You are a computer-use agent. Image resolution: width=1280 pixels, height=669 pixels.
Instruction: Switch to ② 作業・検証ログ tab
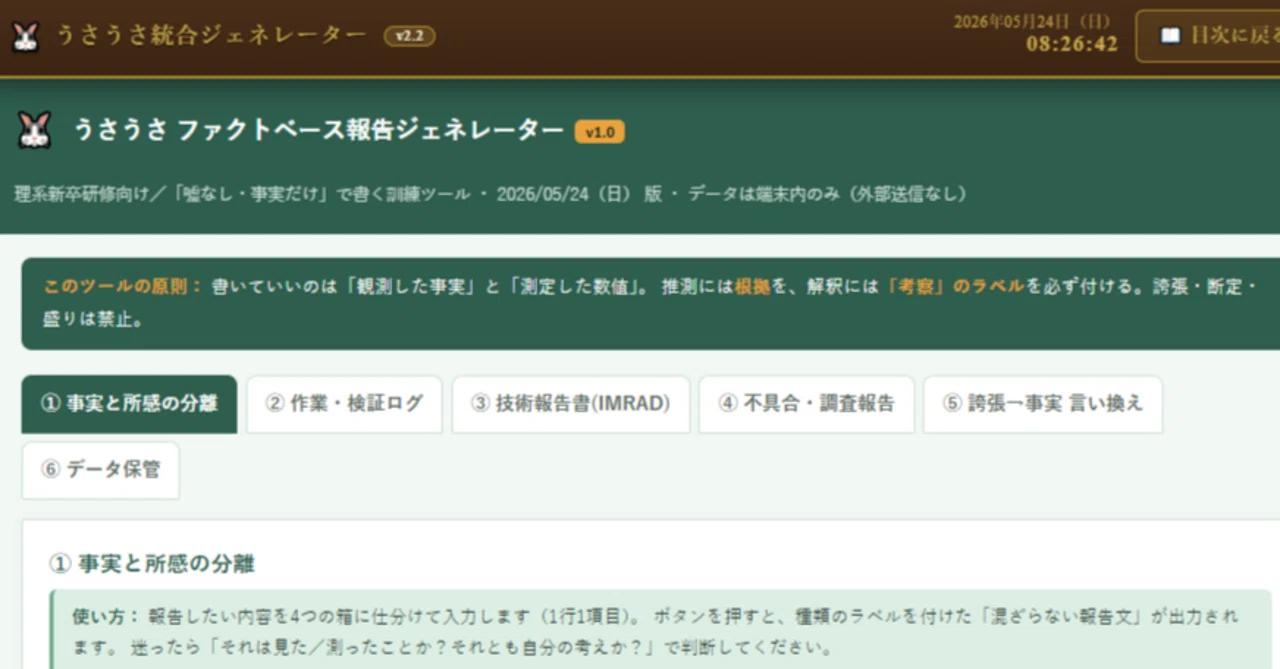pyautogui.click(x=344, y=404)
